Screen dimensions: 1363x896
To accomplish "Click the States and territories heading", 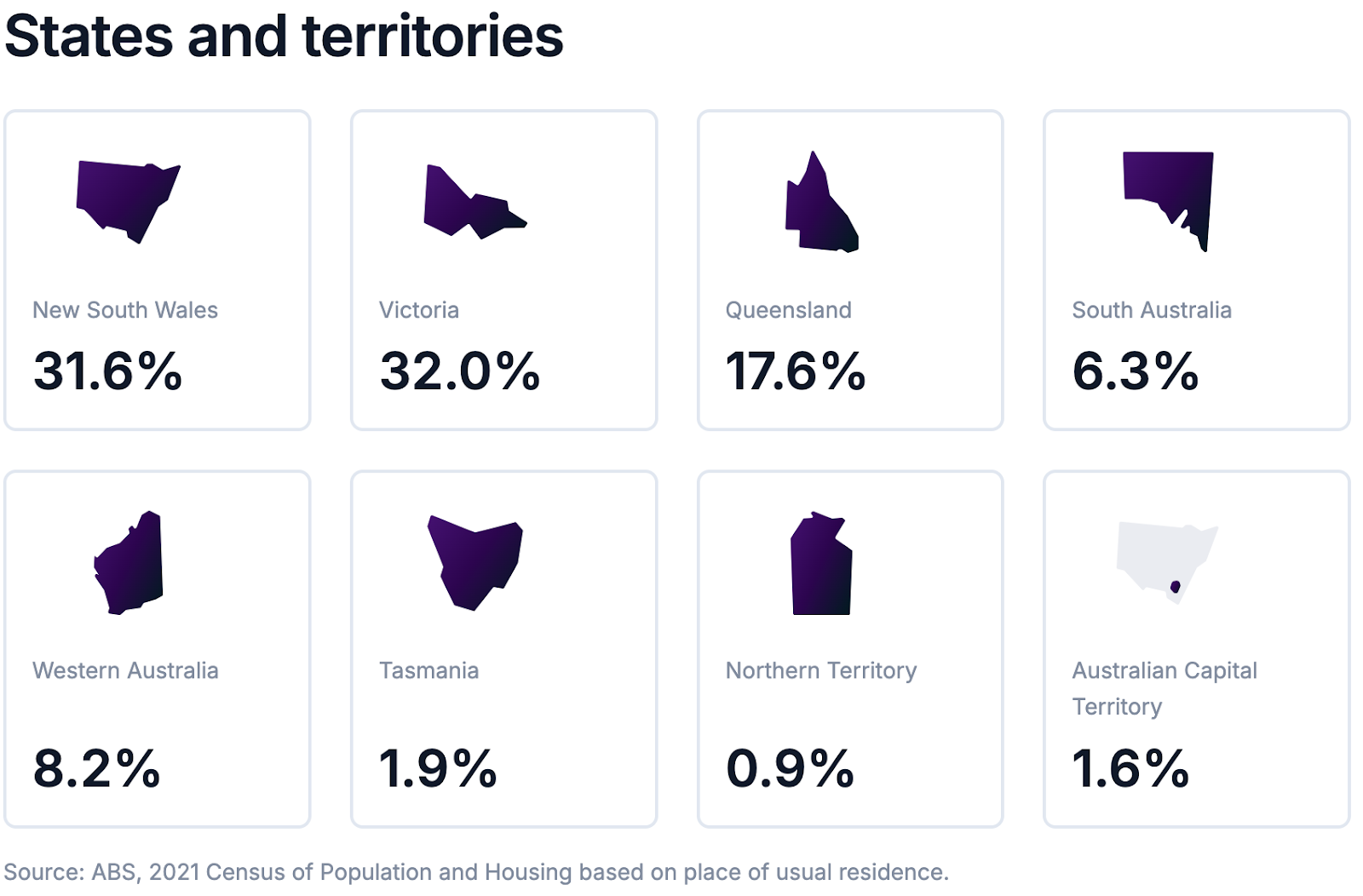I will click(x=284, y=37).
